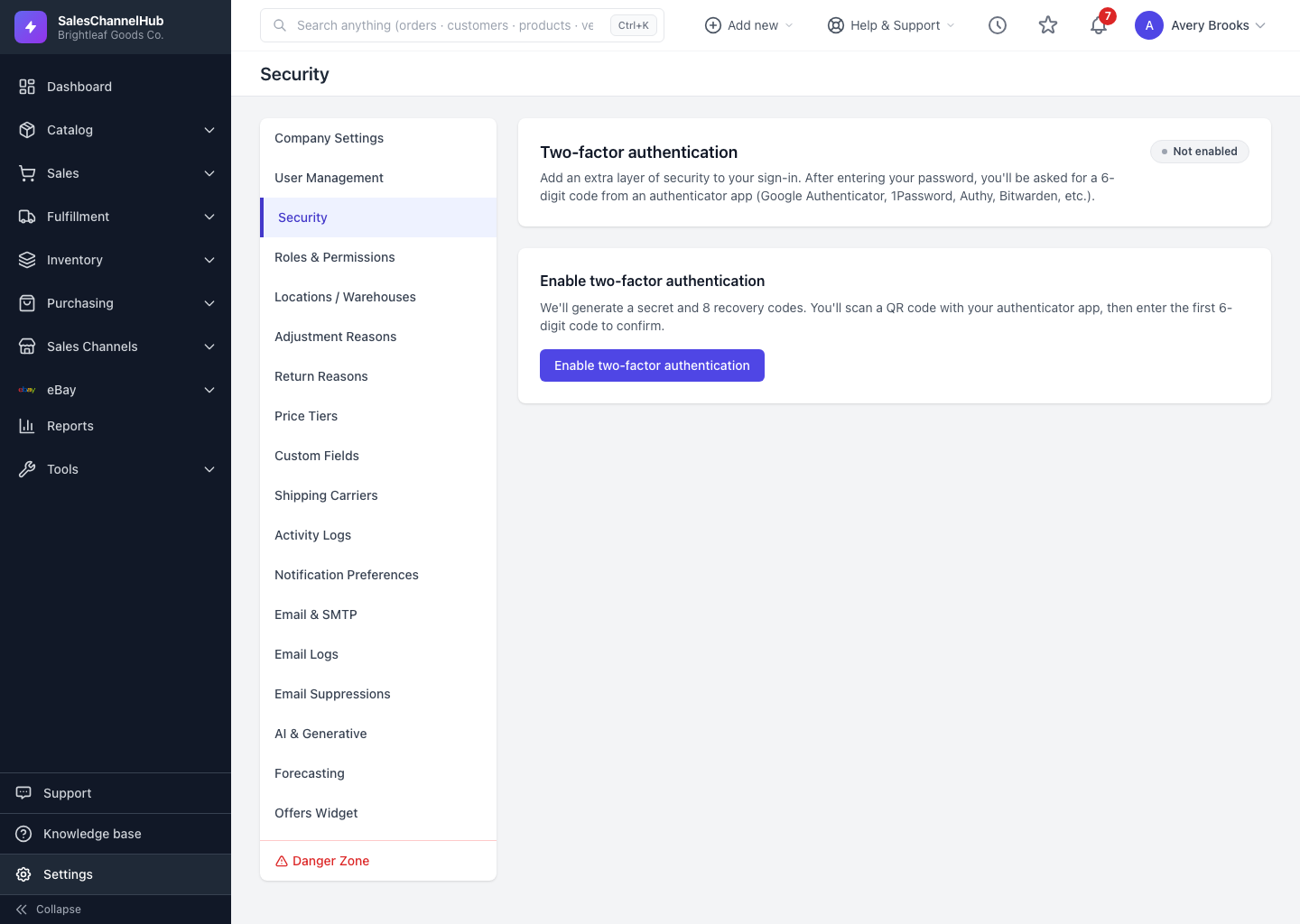Click the Sales Channels storefront icon
Image resolution: width=1300 pixels, height=924 pixels.
pyautogui.click(x=27, y=346)
